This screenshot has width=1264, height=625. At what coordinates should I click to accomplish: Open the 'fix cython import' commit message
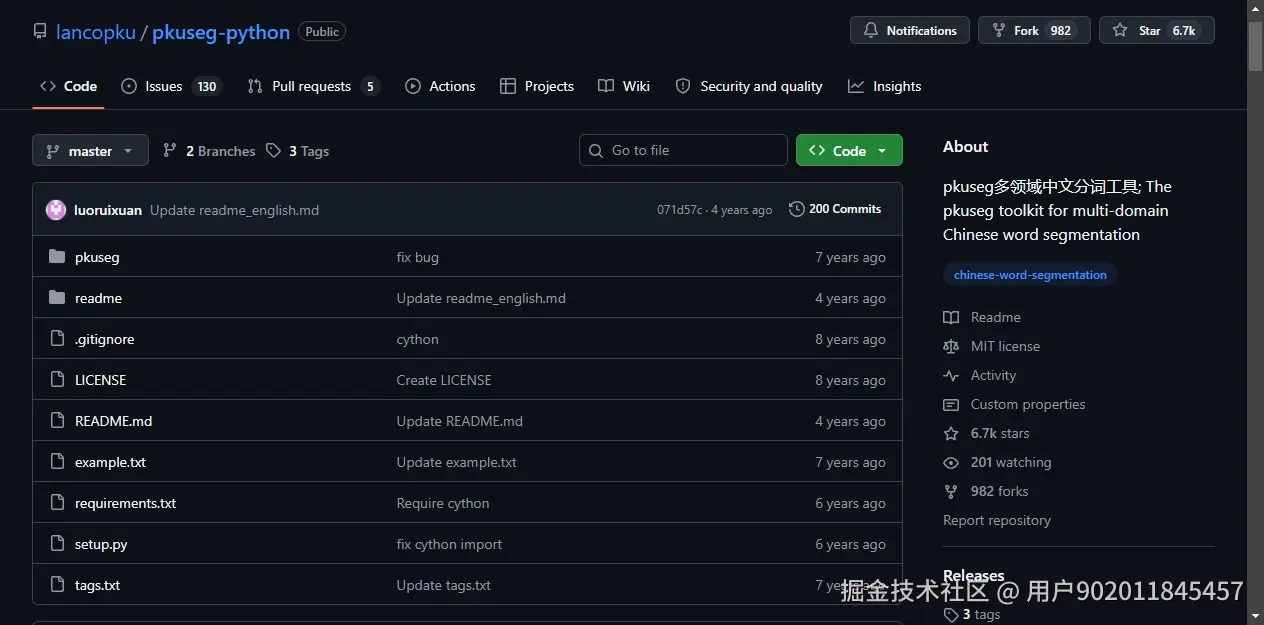tap(449, 544)
